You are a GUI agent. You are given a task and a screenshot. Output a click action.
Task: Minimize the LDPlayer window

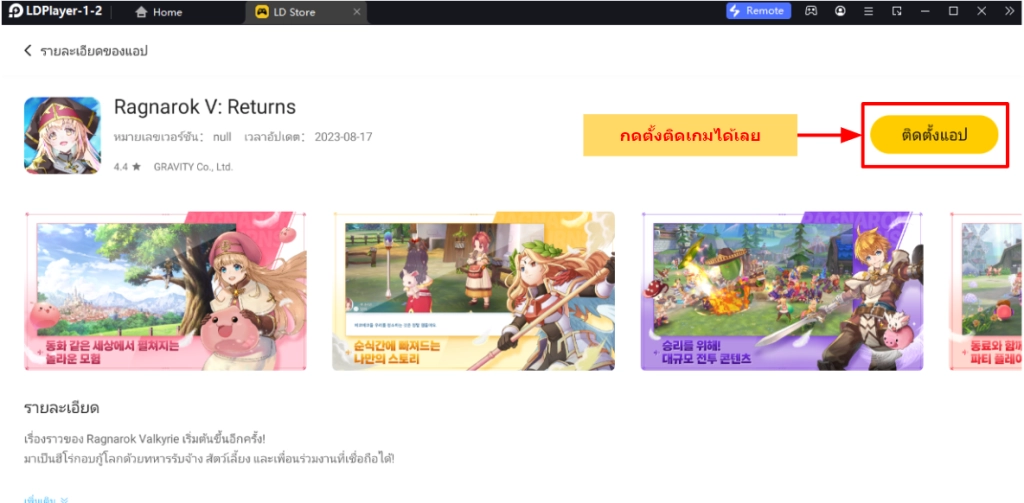pyautogui.click(x=925, y=11)
